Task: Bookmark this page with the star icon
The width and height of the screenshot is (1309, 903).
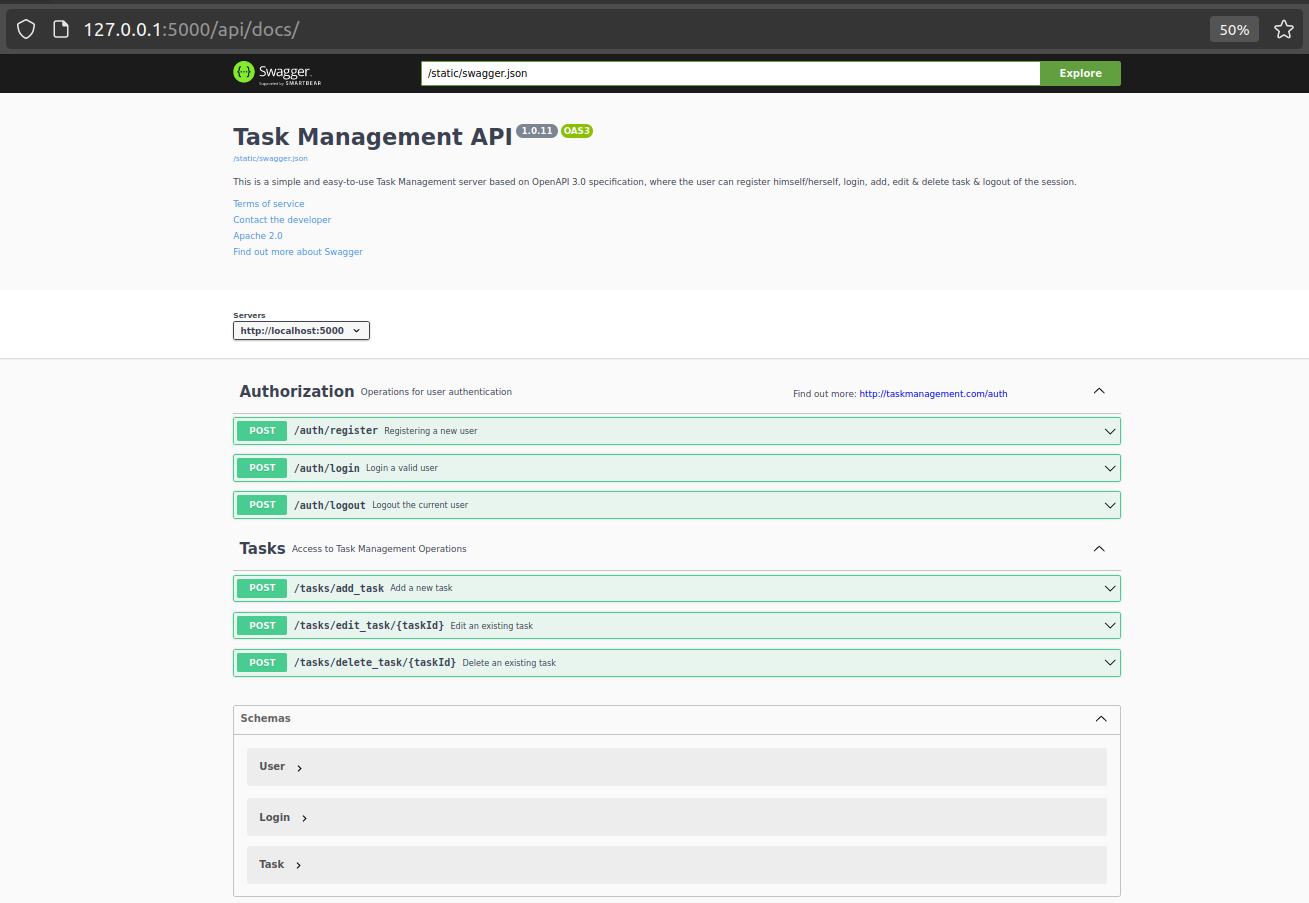Action: coord(1284,29)
